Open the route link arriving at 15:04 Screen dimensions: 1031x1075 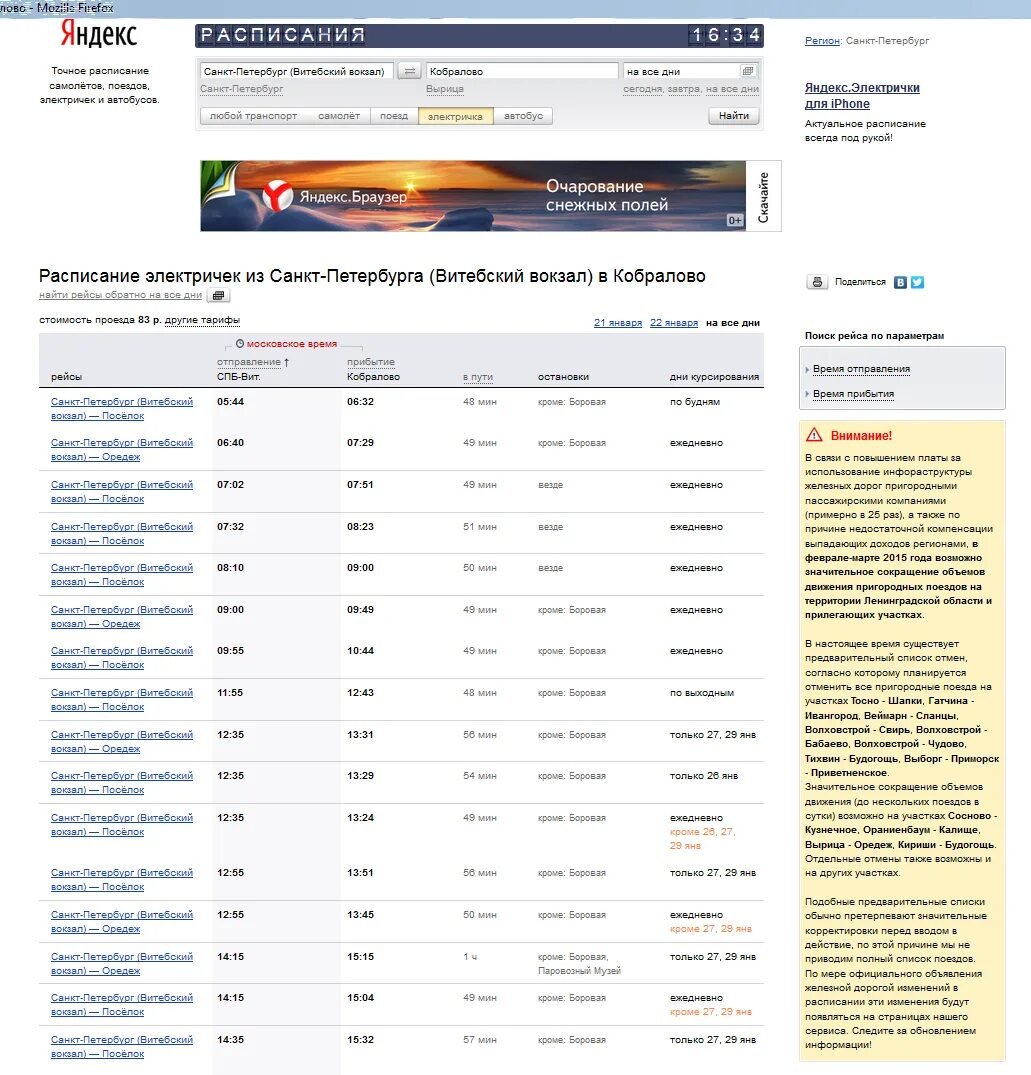pyautogui.click(x=122, y=1004)
